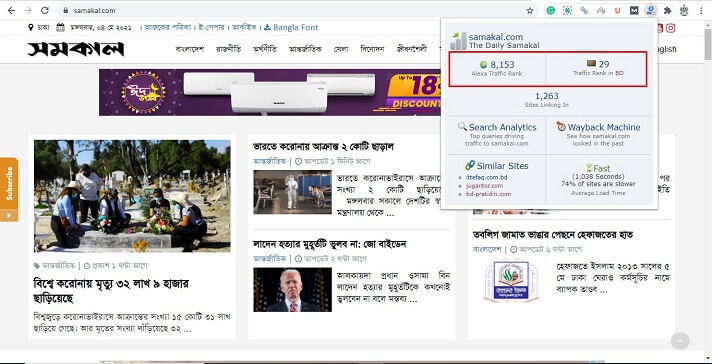Download the Bangla Font
712x364 pixels.
click(291, 27)
